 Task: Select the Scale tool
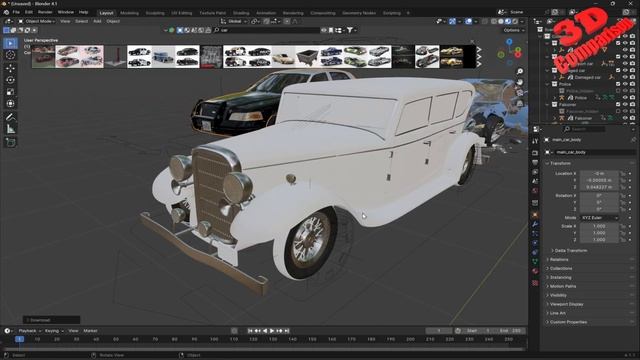pos(11,92)
